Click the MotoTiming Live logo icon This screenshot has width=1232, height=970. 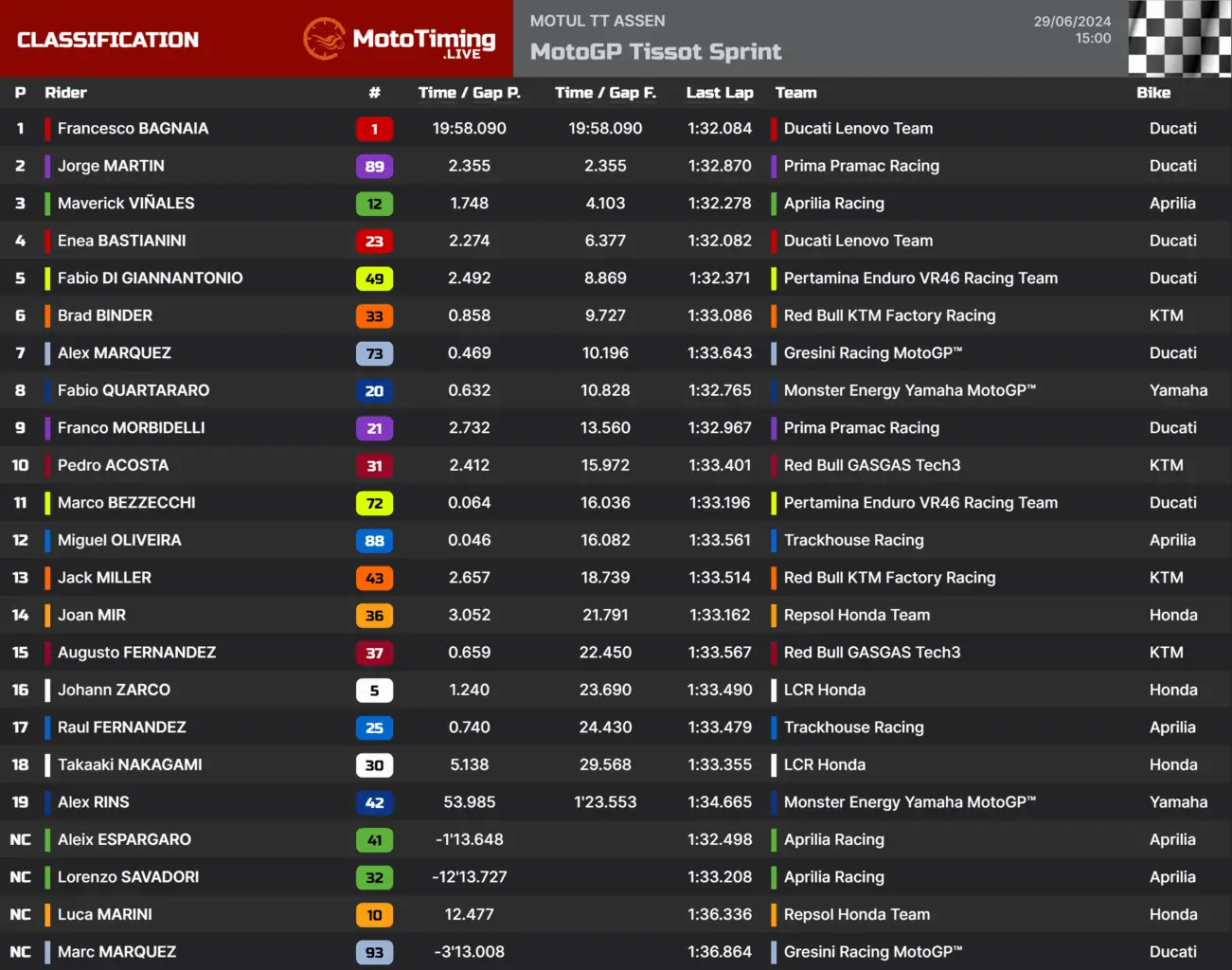click(324, 39)
